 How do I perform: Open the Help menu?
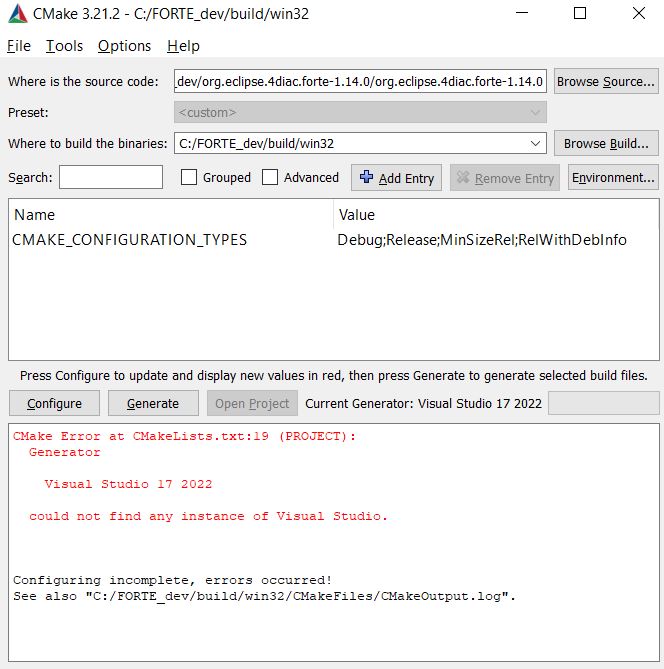(183, 46)
